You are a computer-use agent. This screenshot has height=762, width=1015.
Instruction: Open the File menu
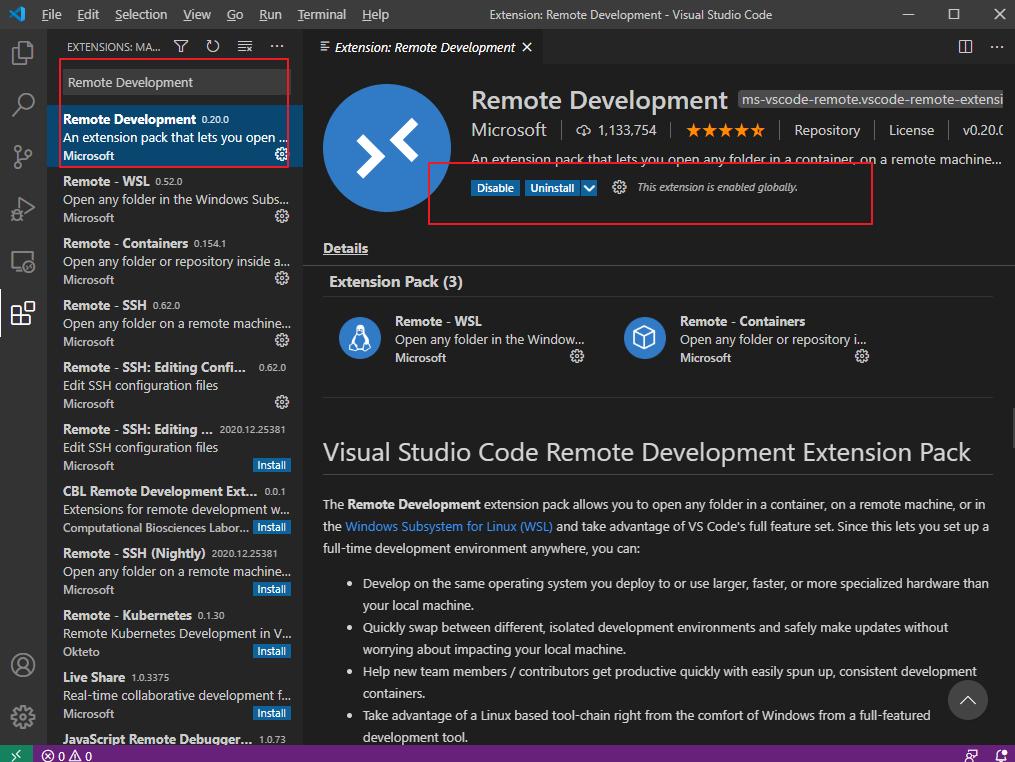(51, 14)
